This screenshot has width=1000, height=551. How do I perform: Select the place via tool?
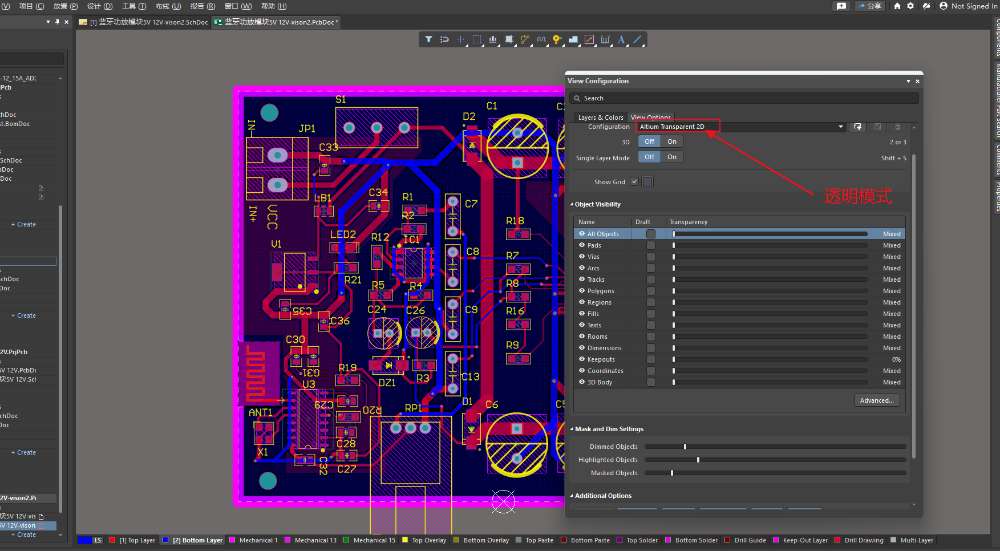pyautogui.click(x=557, y=40)
